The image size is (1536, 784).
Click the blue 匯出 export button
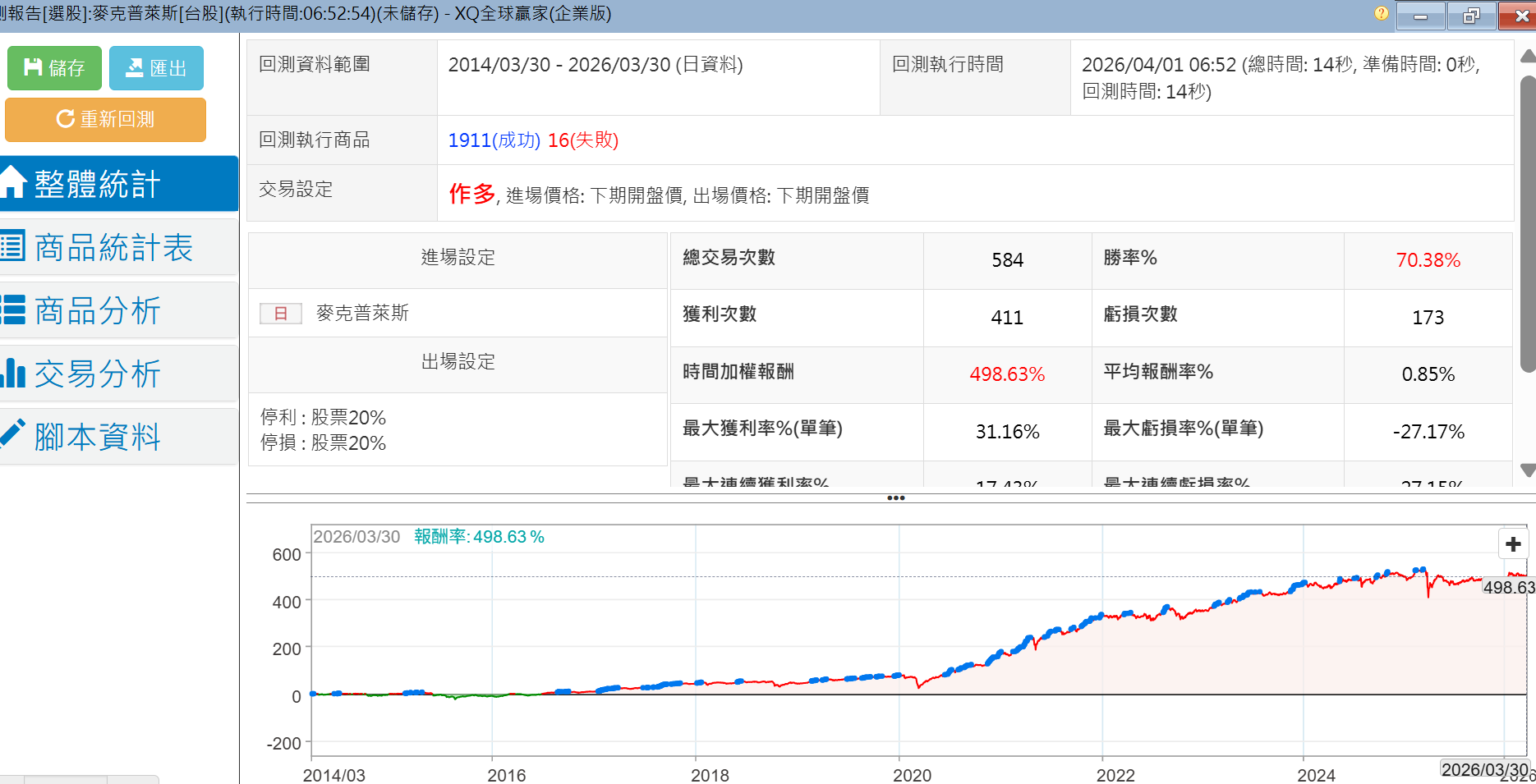tap(156, 68)
